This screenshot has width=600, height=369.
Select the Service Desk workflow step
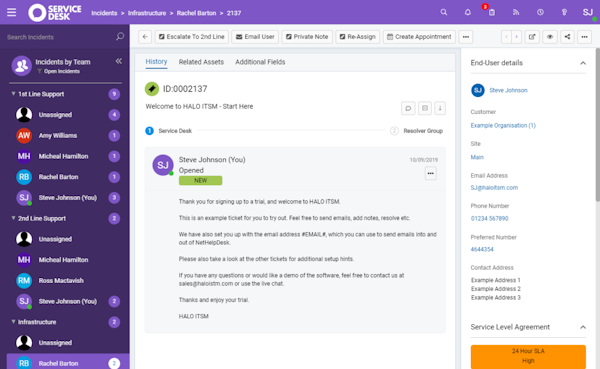tap(168, 131)
